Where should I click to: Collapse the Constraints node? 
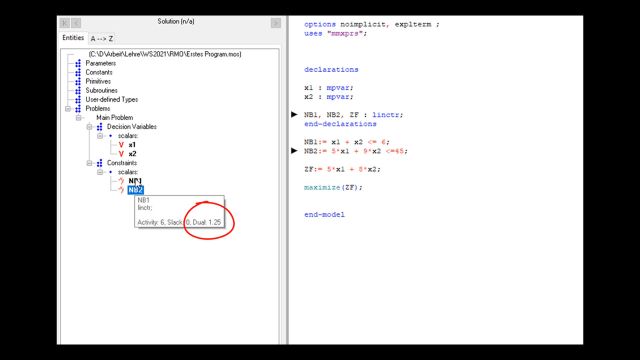(89, 163)
